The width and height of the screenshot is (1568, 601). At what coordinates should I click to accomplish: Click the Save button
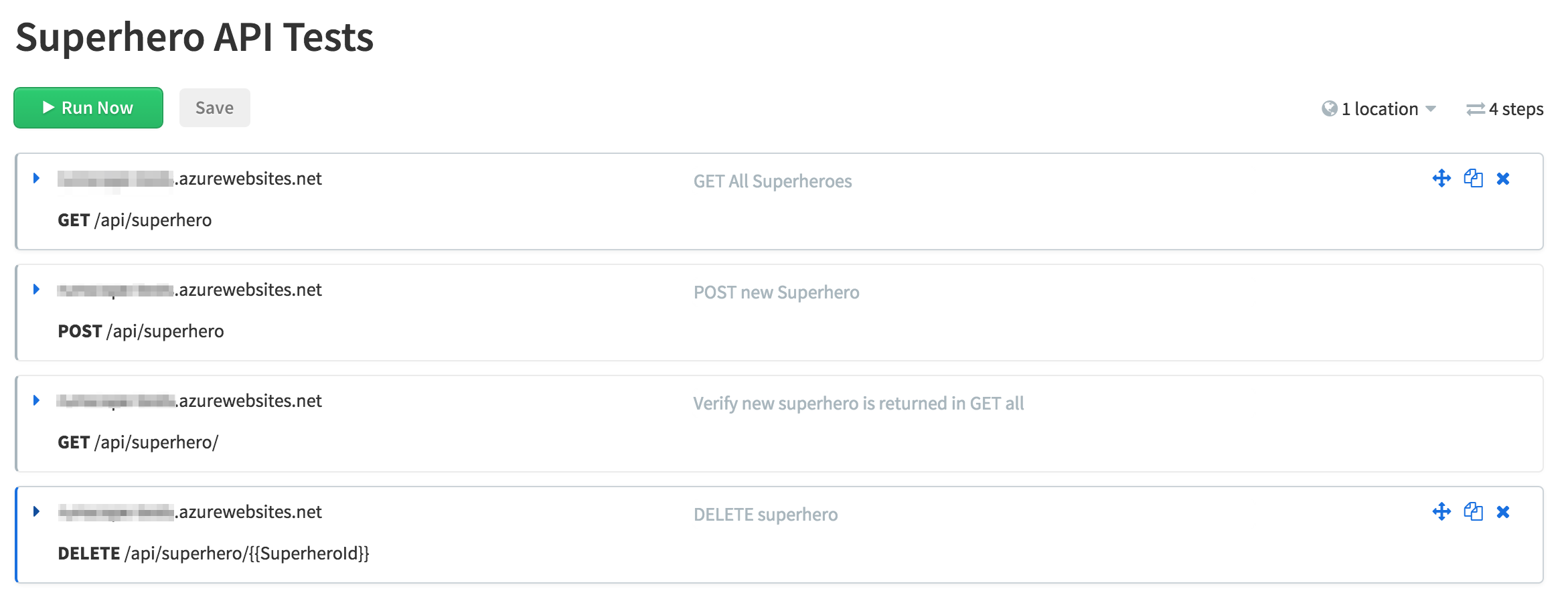coord(215,108)
